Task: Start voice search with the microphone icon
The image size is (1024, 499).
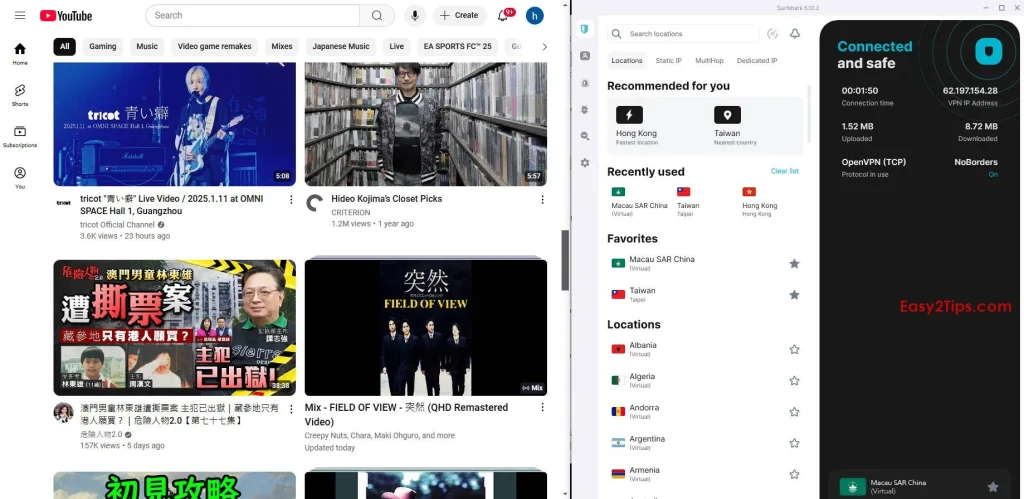Action: [x=415, y=15]
